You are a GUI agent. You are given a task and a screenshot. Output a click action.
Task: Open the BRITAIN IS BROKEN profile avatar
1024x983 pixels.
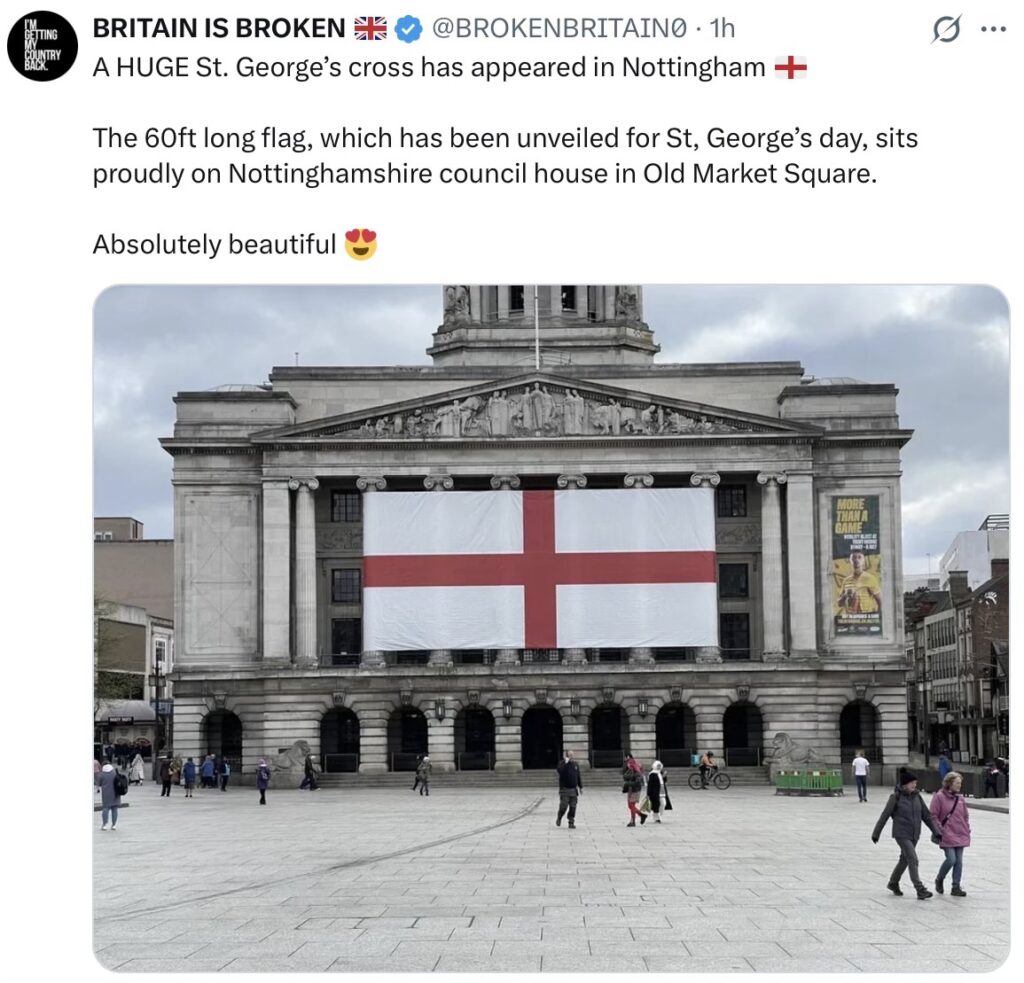click(42, 46)
